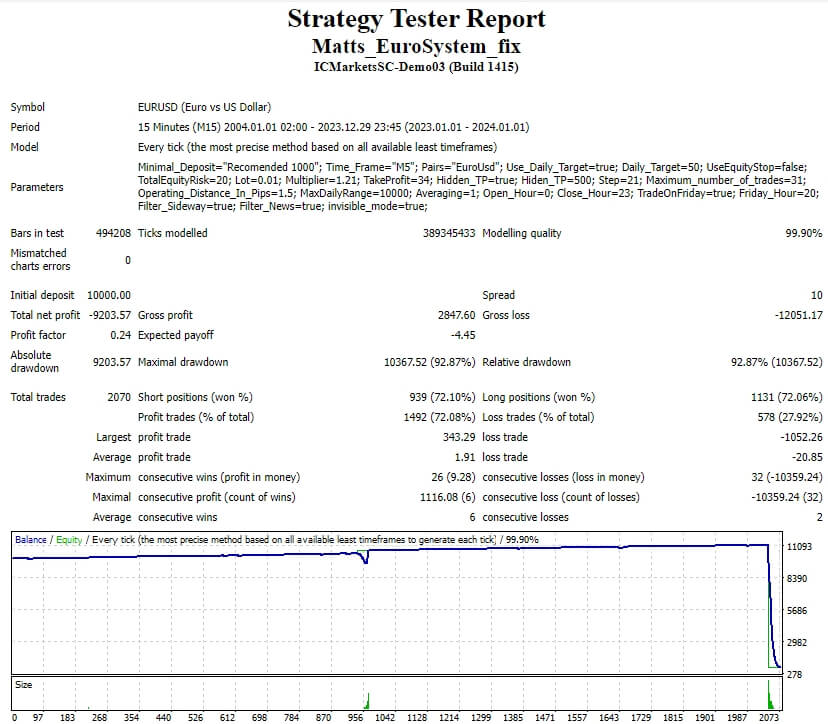The width and height of the screenshot is (828, 724).
Task: Click the Strategy Tester Report title
Action: pyautogui.click(x=416, y=19)
